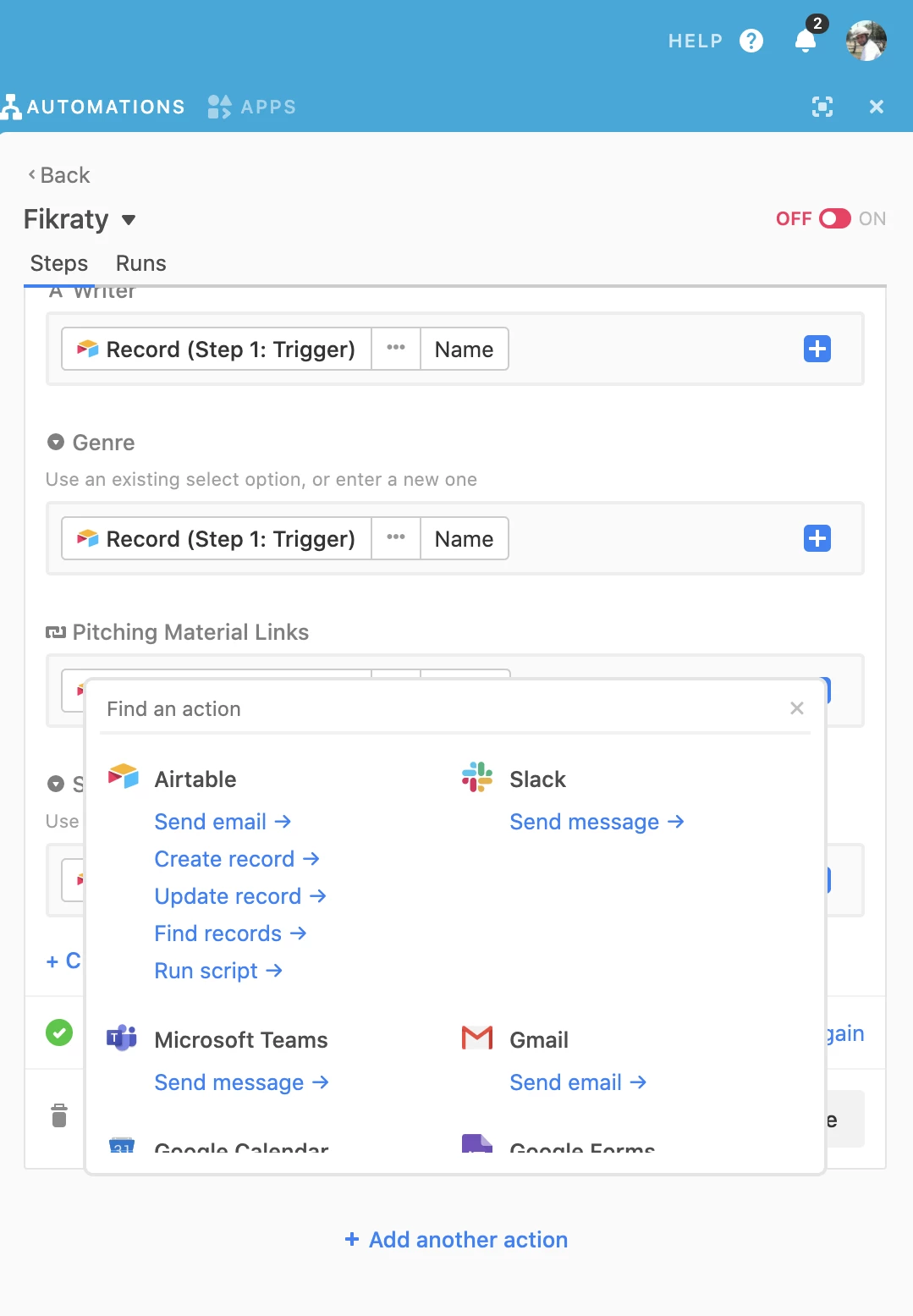Close the automations panel with X

[877, 107]
